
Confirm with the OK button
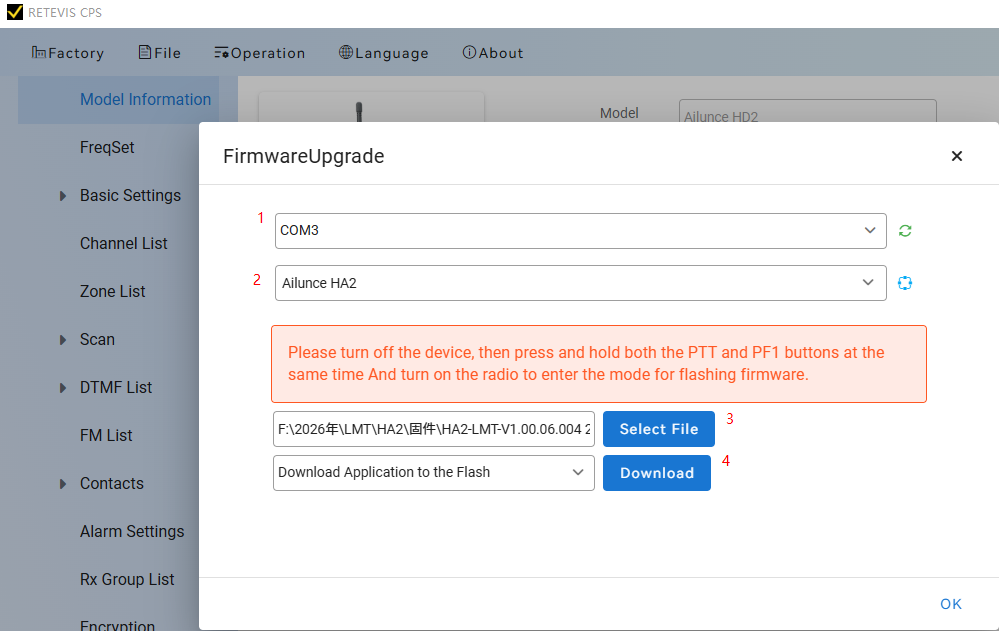pyautogui.click(x=951, y=604)
